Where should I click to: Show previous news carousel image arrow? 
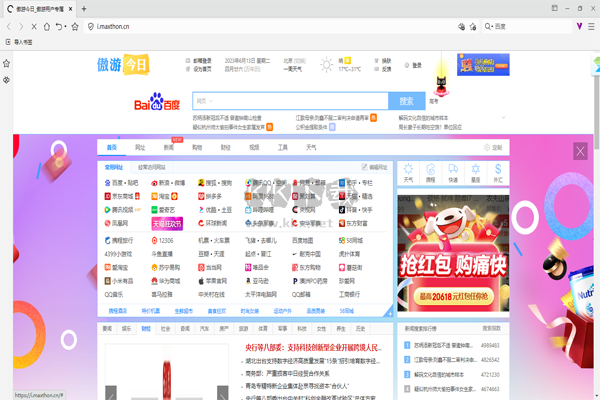(111, 393)
